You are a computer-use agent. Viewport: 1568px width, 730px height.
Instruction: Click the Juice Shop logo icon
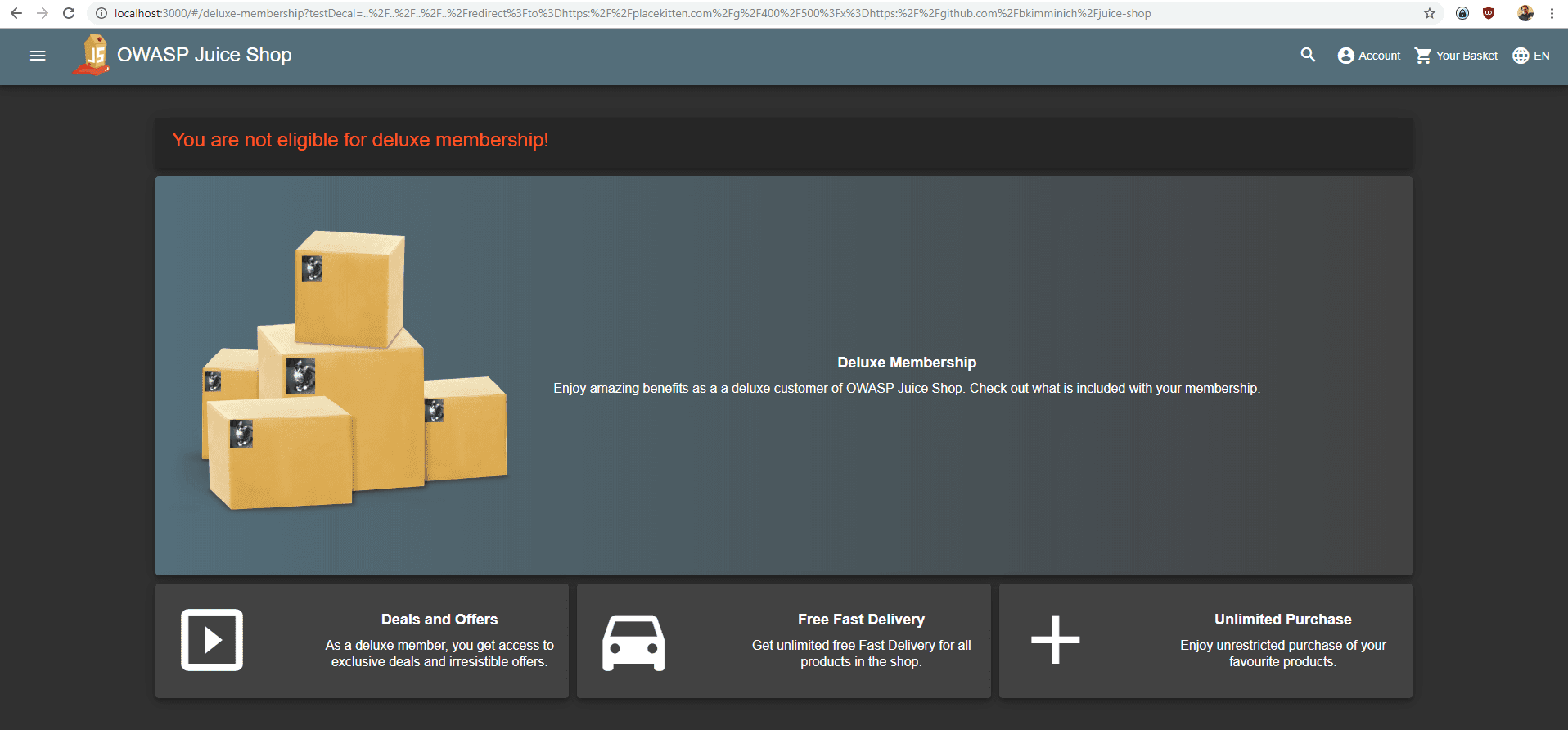pyautogui.click(x=92, y=55)
